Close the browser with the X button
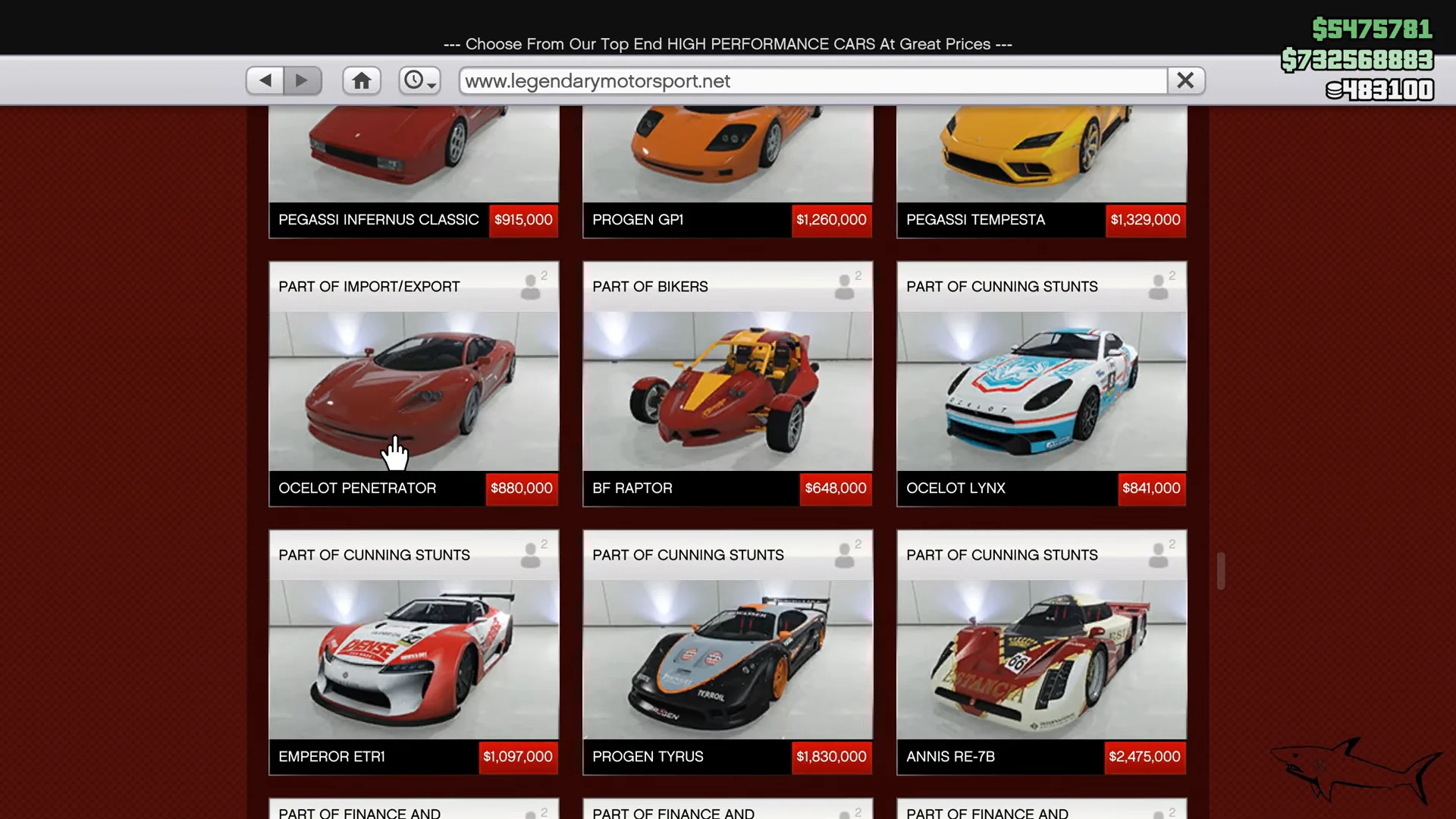Viewport: 1456px width, 819px height. pyautogui.click(x=1186, y=80)
